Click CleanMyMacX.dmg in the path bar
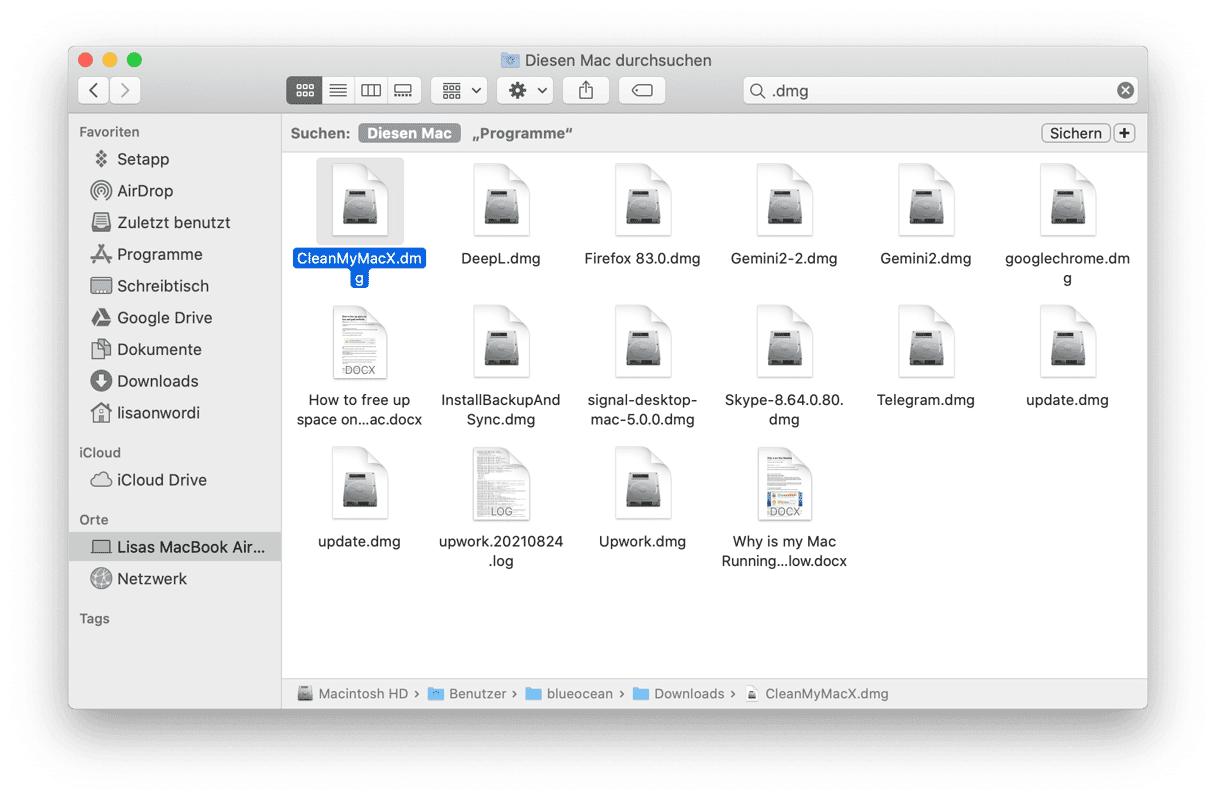 (816, 693)
